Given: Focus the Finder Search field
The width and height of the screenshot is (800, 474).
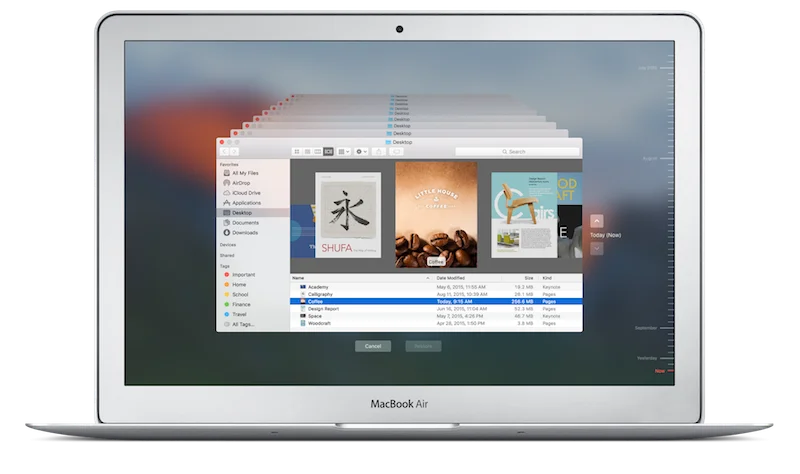Looking at the screenshot, I should click(517, 152).
